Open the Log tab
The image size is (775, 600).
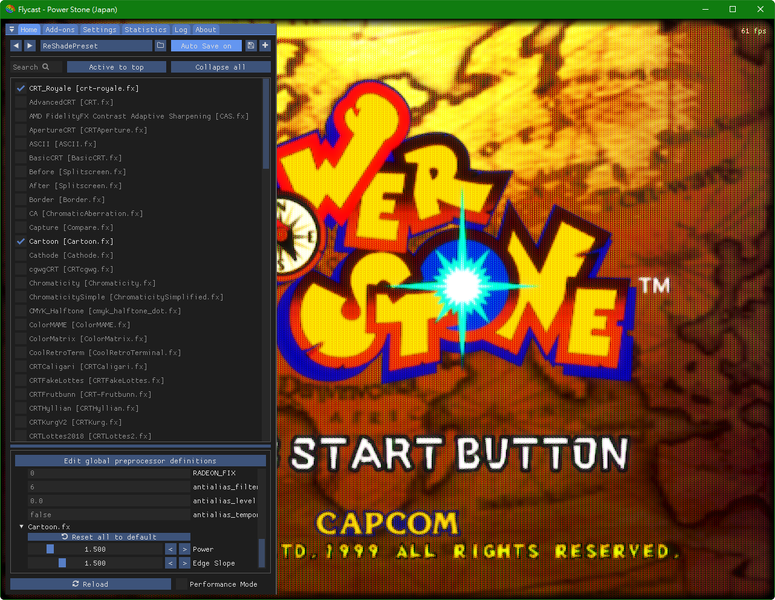pyautogui.click(x=181, y=30)
